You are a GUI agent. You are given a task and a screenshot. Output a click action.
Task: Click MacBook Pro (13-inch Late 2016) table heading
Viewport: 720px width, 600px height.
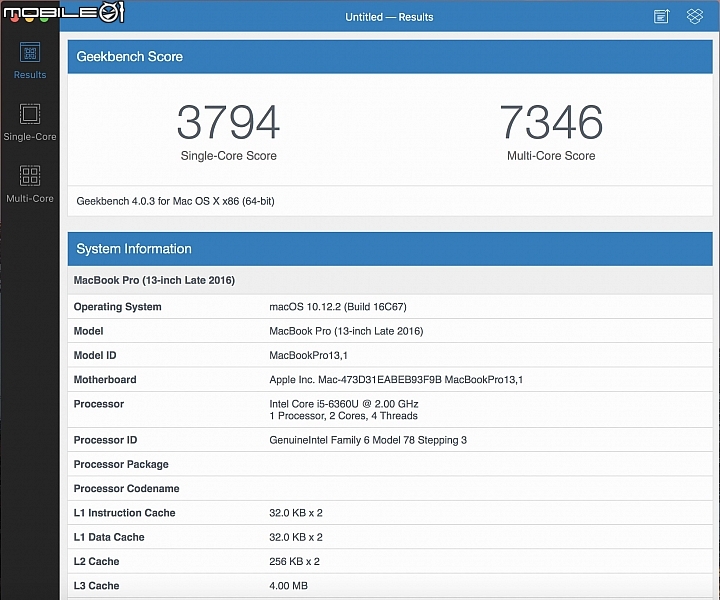click(154, 280)
